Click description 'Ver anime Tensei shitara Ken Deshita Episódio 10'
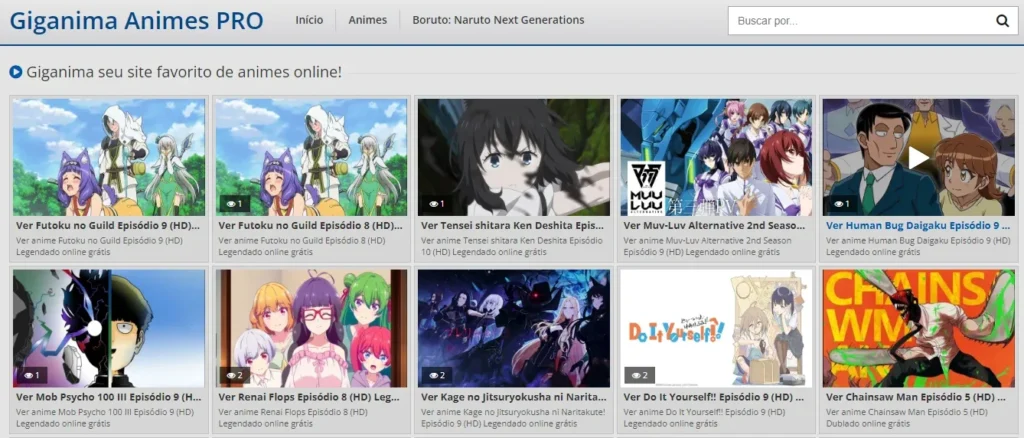The image size is (1024, 438). coord(513,246)
